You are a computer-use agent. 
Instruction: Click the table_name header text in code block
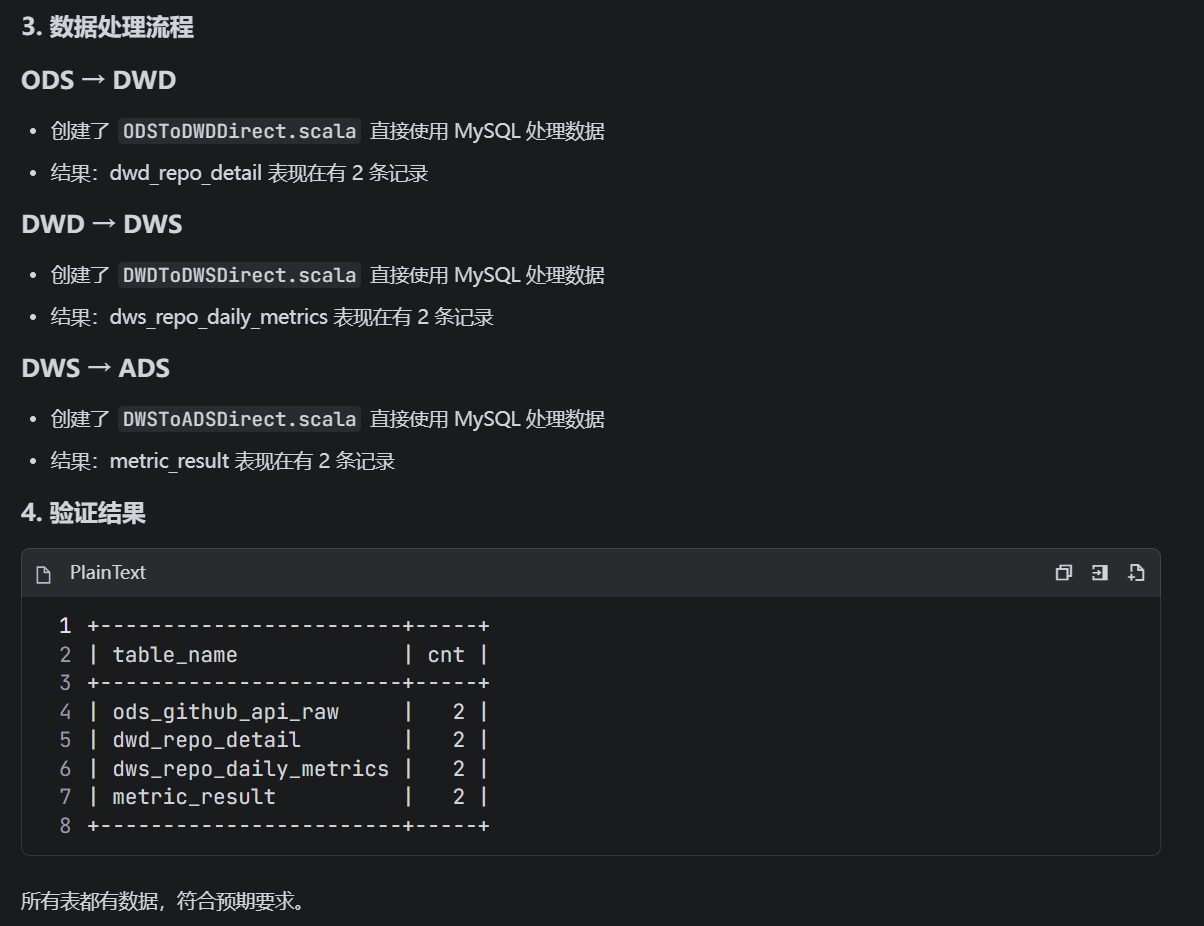175,655
